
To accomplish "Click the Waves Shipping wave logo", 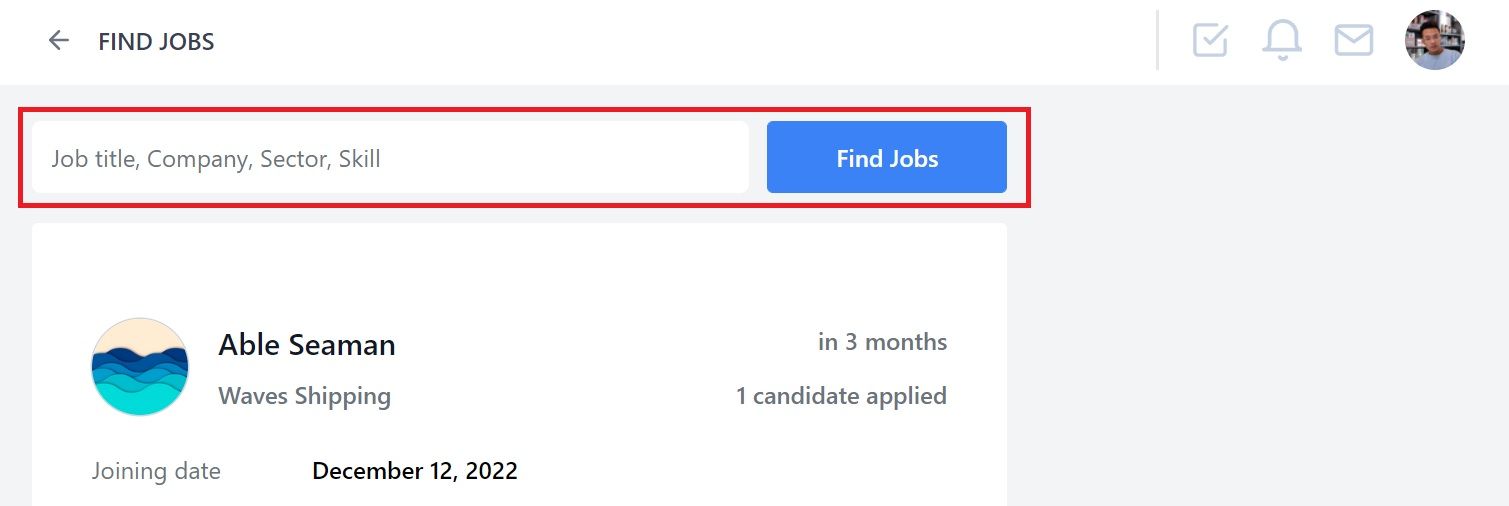I will click(140, 367).
